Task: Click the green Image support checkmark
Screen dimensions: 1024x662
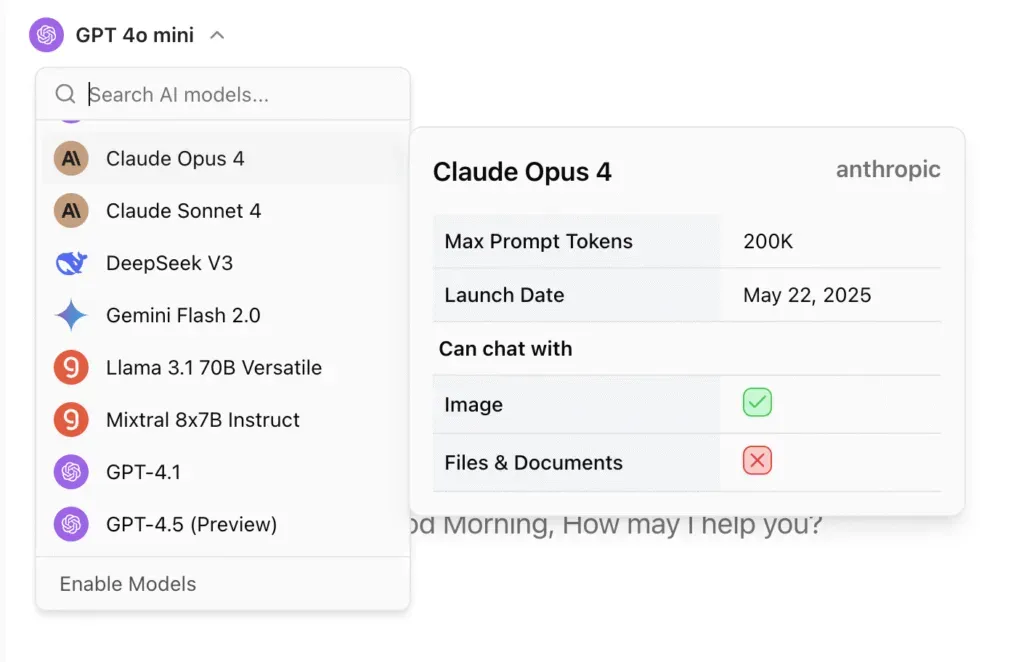Action: click(x=757, y=403)
